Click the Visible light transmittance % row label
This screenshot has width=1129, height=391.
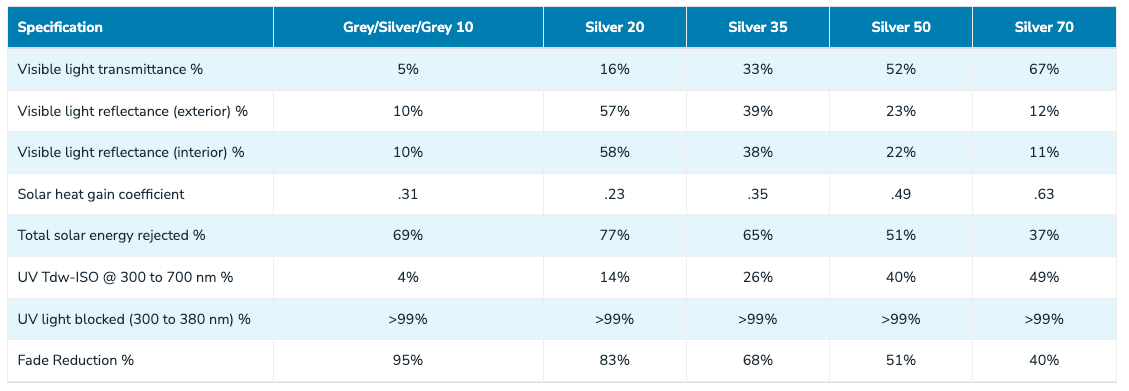(x=110, y=70)
